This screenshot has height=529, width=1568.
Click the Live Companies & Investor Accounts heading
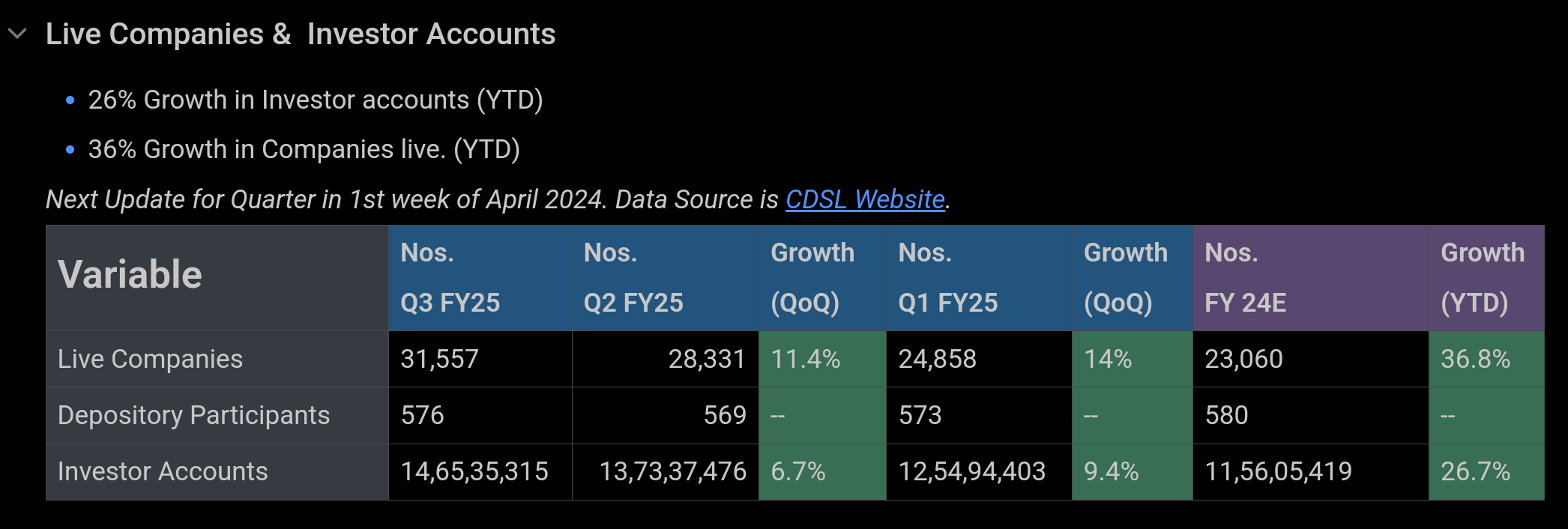tap(301, 34)
